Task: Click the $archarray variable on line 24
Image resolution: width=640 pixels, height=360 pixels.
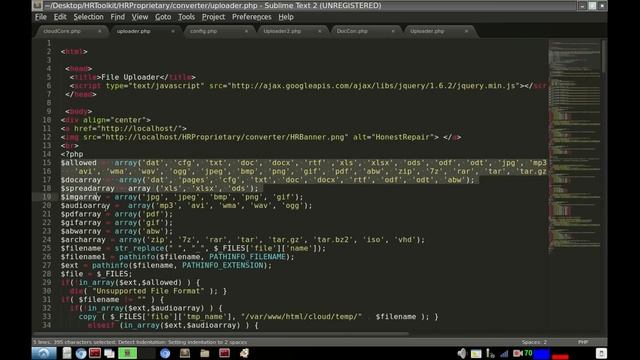Action: tap(83, 240)
